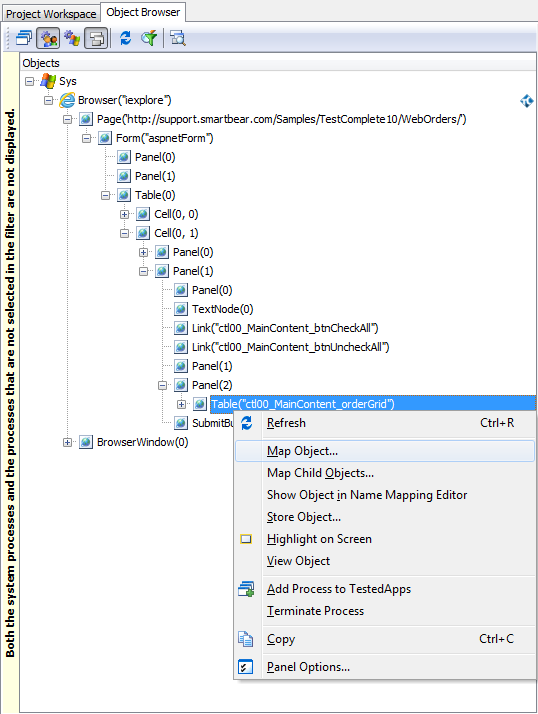This screenshot has height=714, width=538.
Task: Select Highlight on Screen menu item
Action: tap(385, 539)
